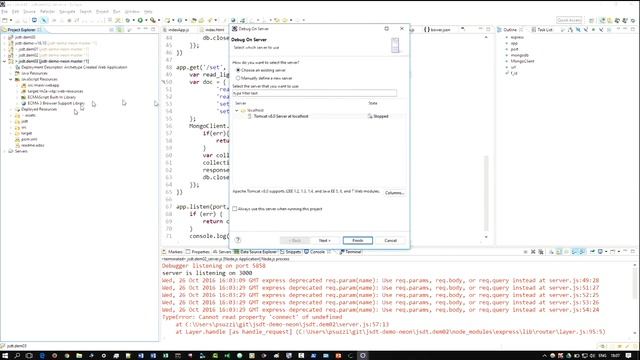Screen dimensions: 640x360
Task: Select 'Manually define a new server' option
Action: (x=238, y=78)
